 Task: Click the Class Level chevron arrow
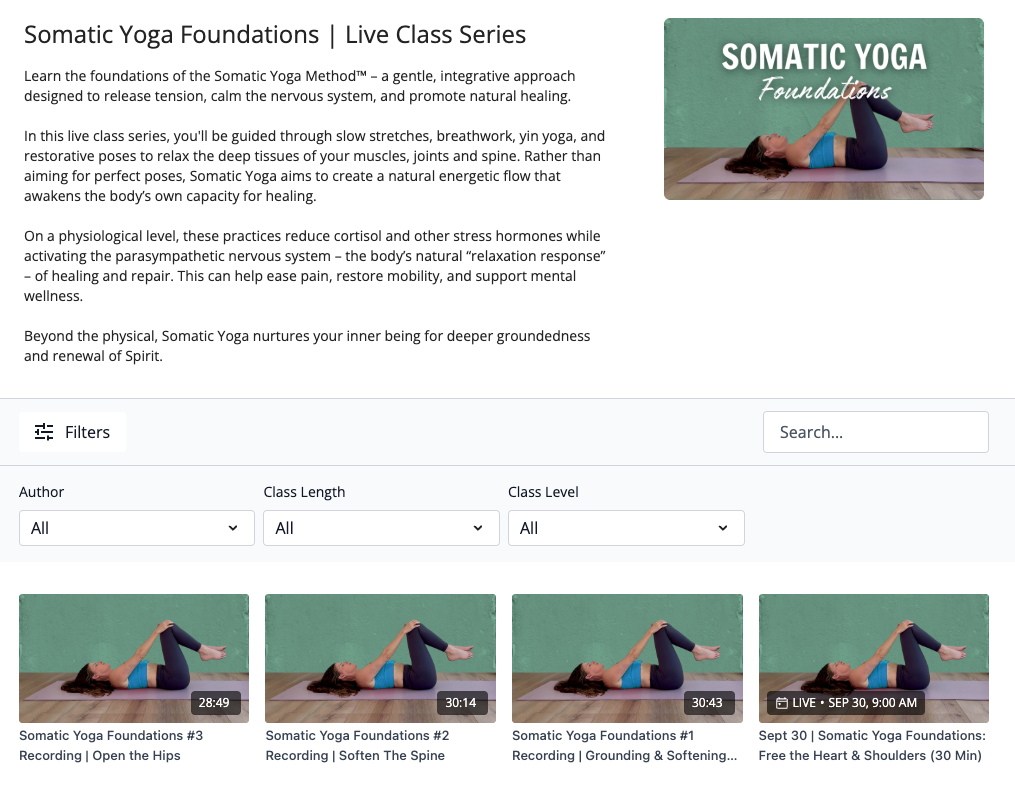723,528
